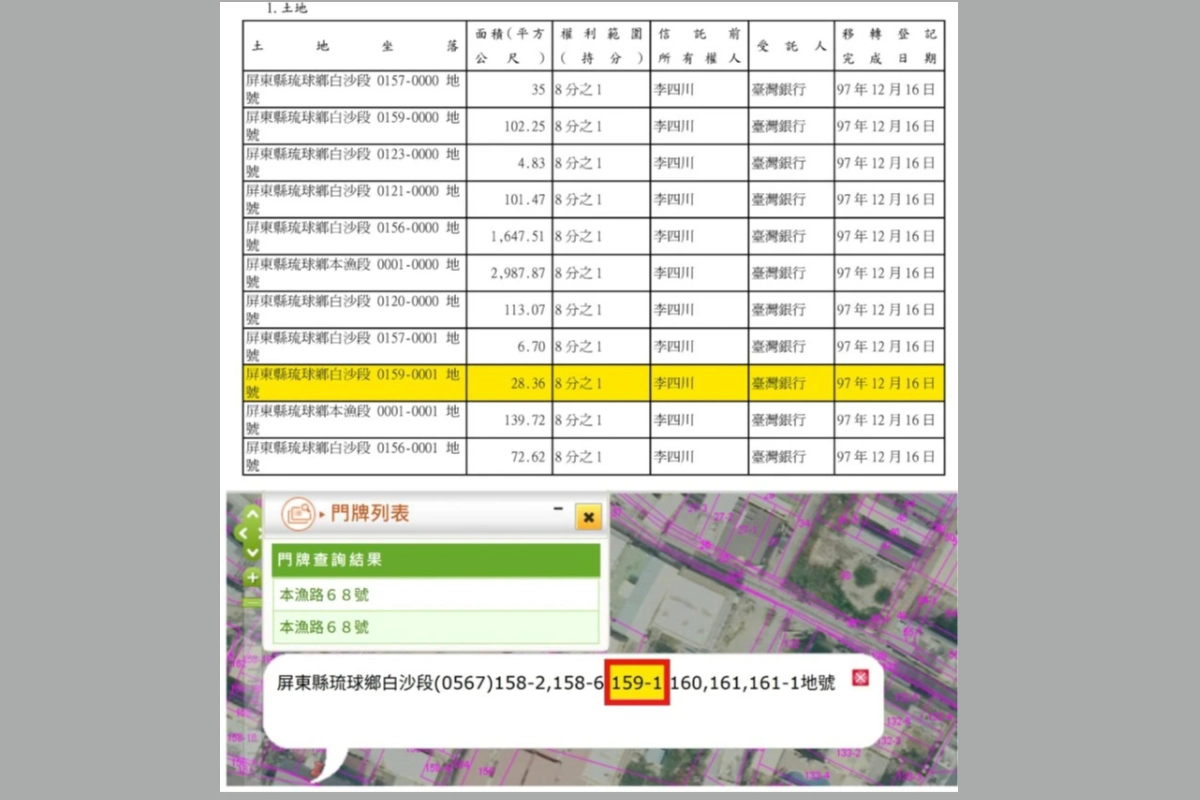Zoom out using the minus map icon
The image size is (1200, 800).
252,602
